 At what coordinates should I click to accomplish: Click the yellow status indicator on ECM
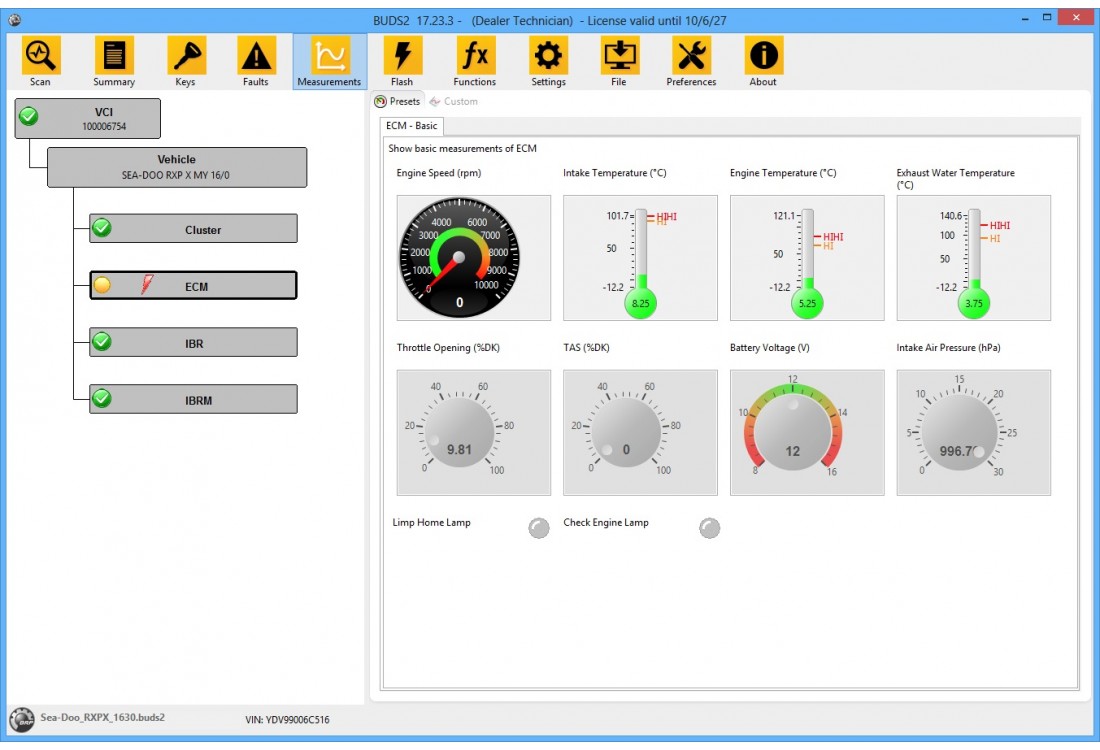point(100,284)
